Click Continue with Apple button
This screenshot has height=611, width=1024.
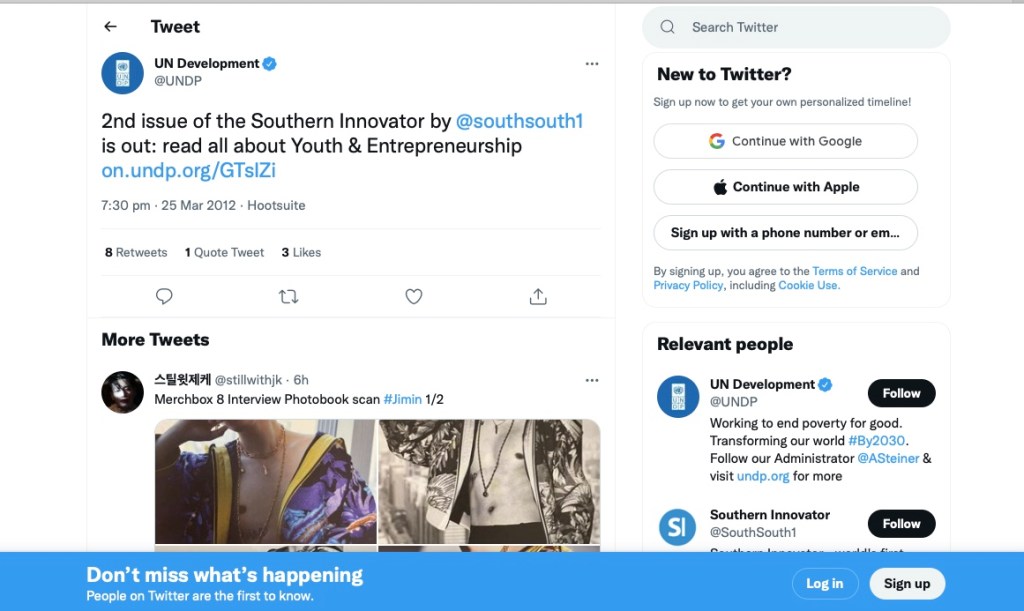tap(785, 187)
